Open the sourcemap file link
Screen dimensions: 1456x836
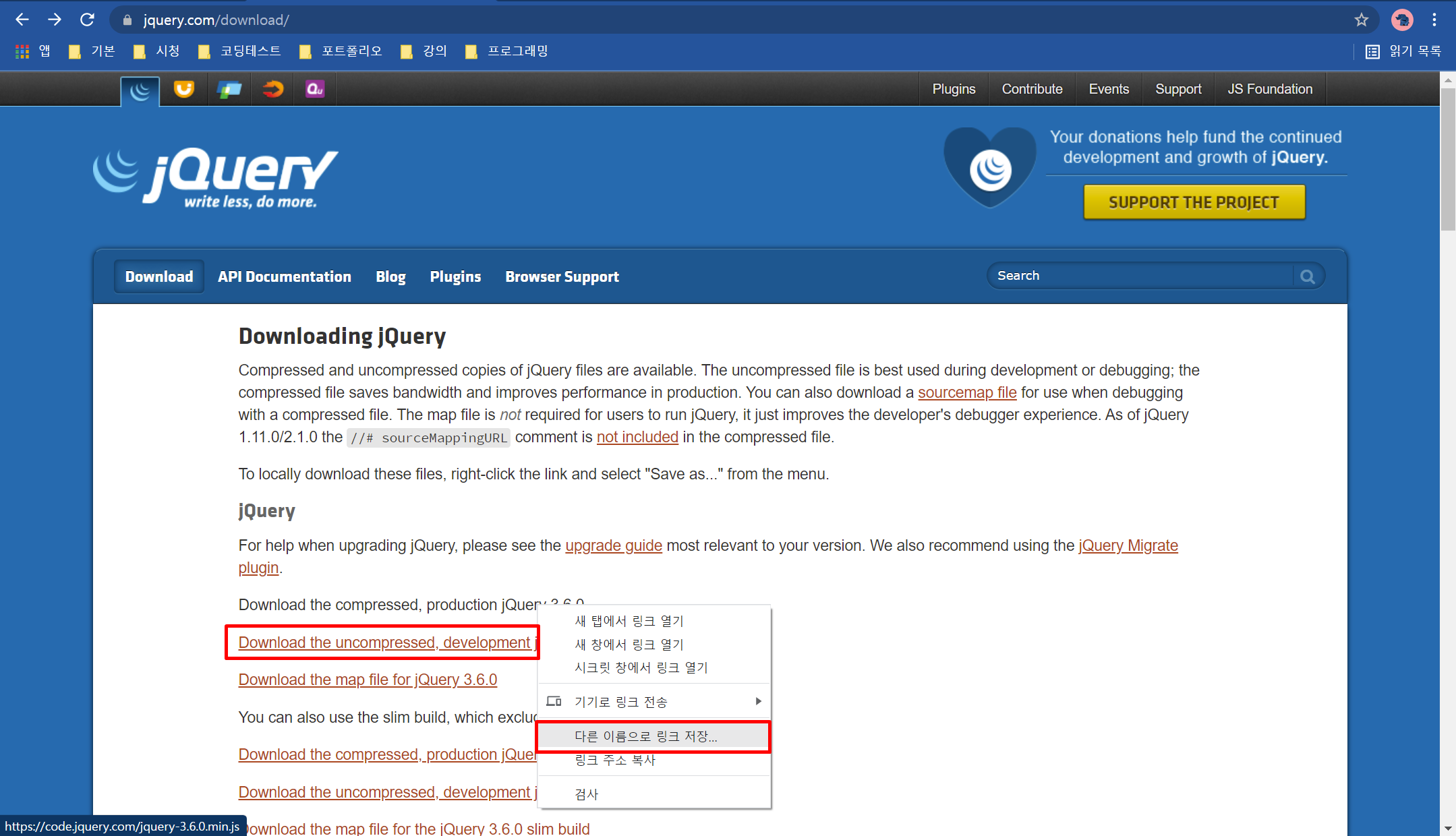pyautogui.click(x=966, y=392)
